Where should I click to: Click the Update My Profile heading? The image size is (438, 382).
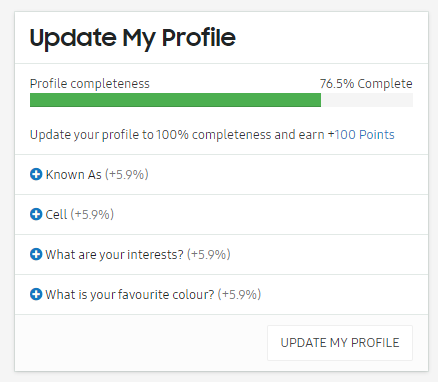[133, 38]
